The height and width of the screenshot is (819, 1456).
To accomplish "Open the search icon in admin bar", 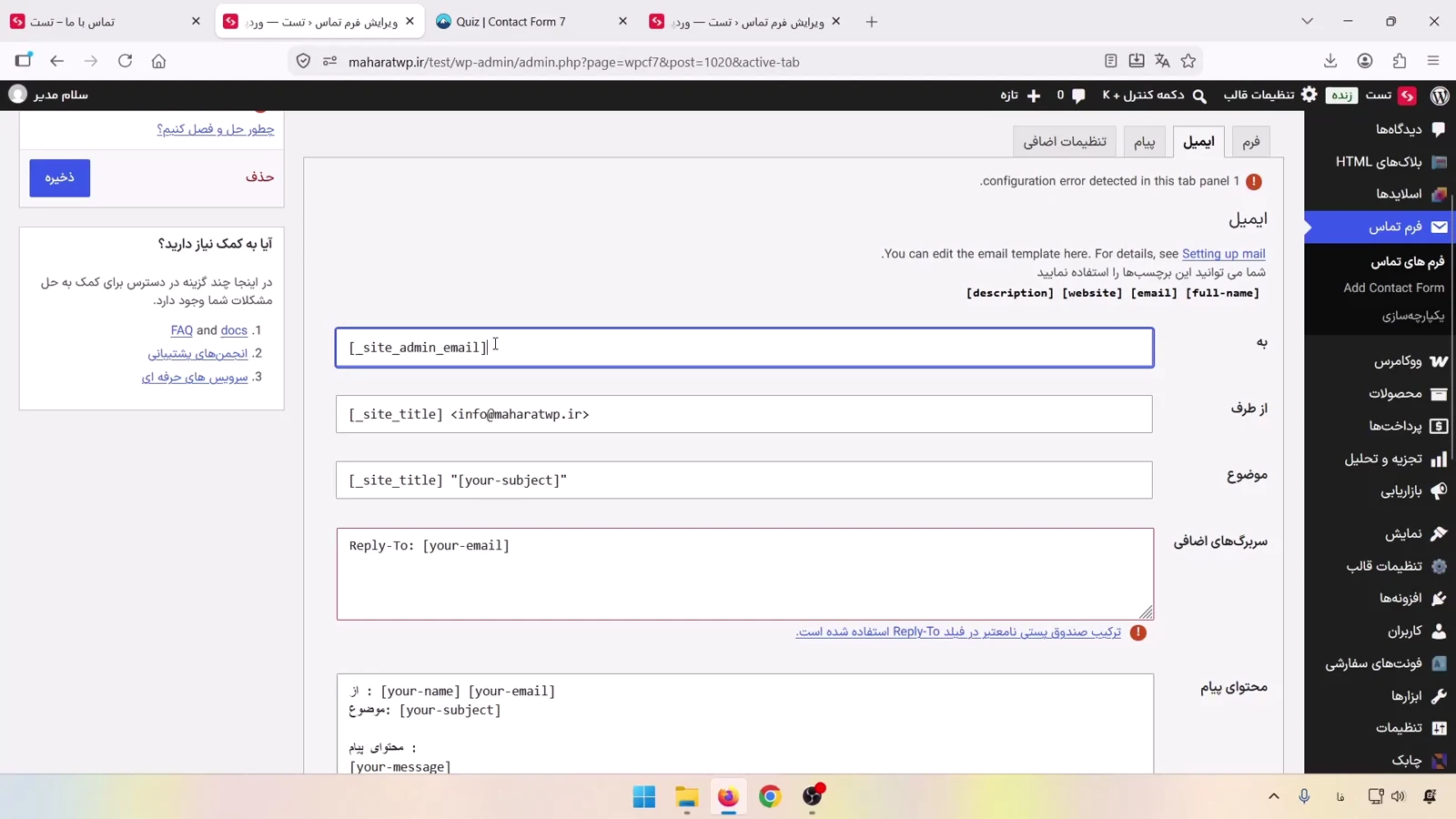I will 1199,96.
